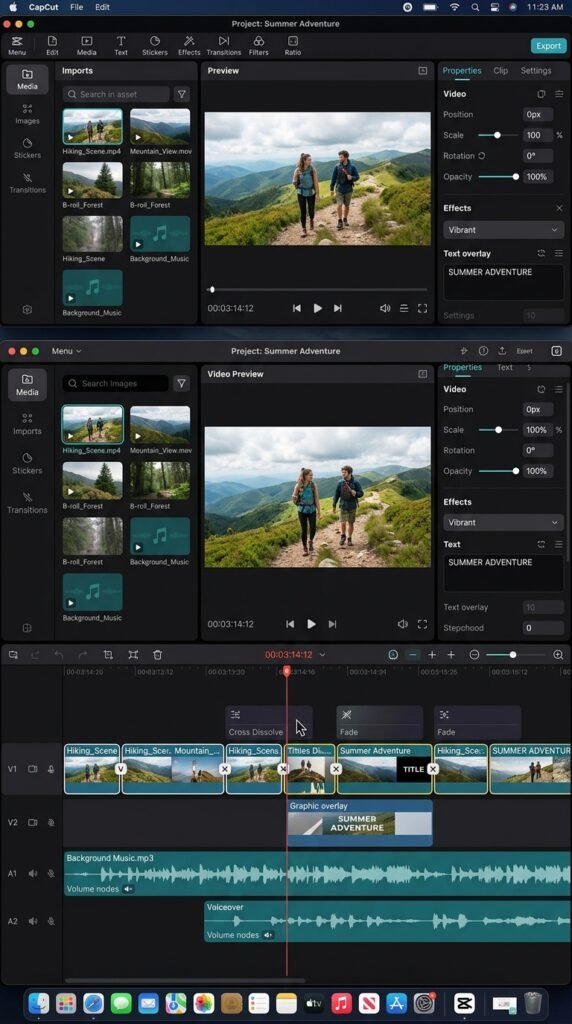Open the CapCut menu in menu bar

coord(43,7)
